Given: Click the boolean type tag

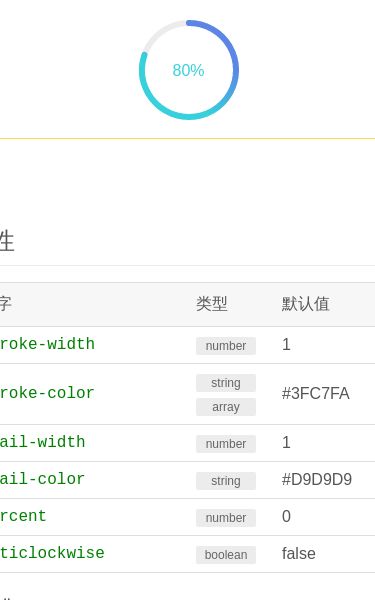Looking at the screenshot, I should tap(226, 555).
